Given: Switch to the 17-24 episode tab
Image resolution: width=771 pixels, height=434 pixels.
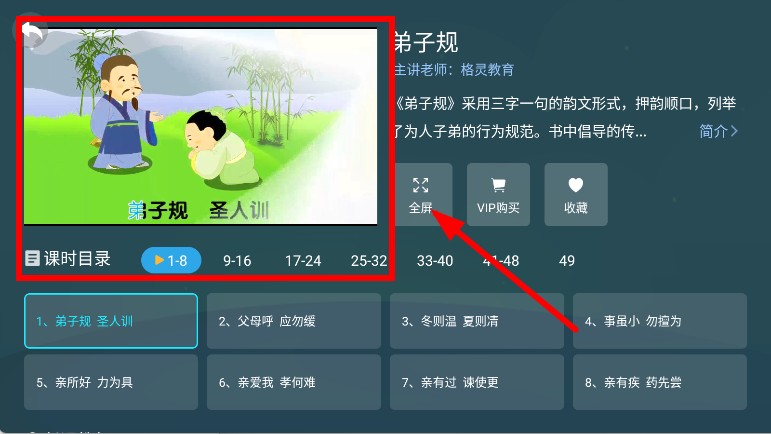Looking at the screenshot, I should (303, 260).
